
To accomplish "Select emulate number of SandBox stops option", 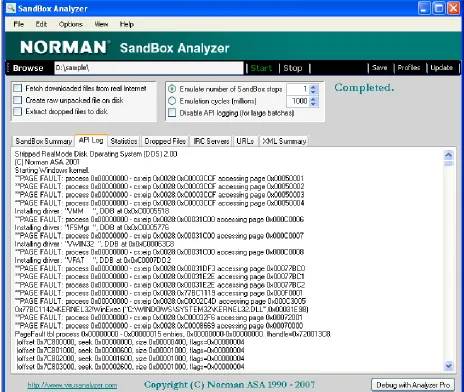I will click(x=172, y=89).
